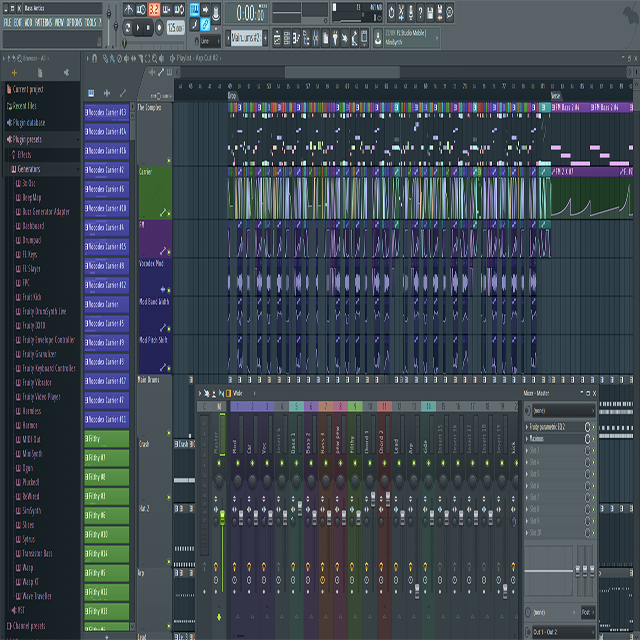Click the orange plus icon in the browser
640x640 pixels.
14,73
